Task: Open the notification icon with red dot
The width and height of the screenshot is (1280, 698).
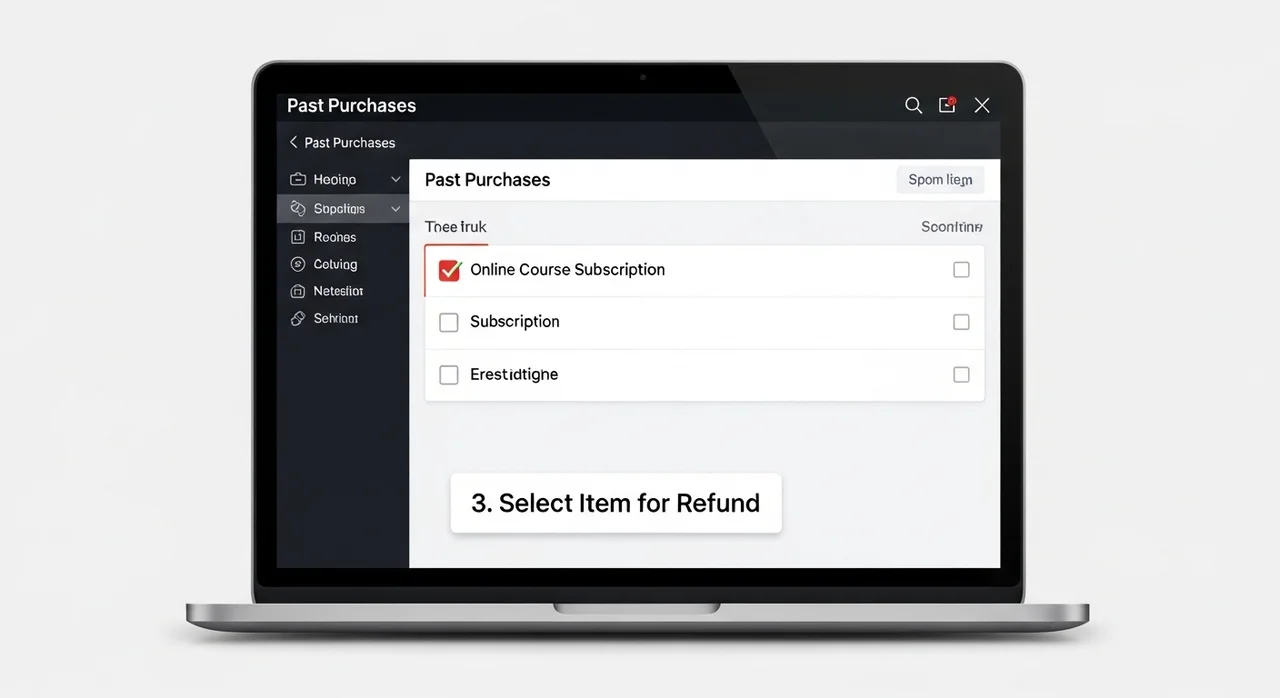Action: tap(946, 105)
